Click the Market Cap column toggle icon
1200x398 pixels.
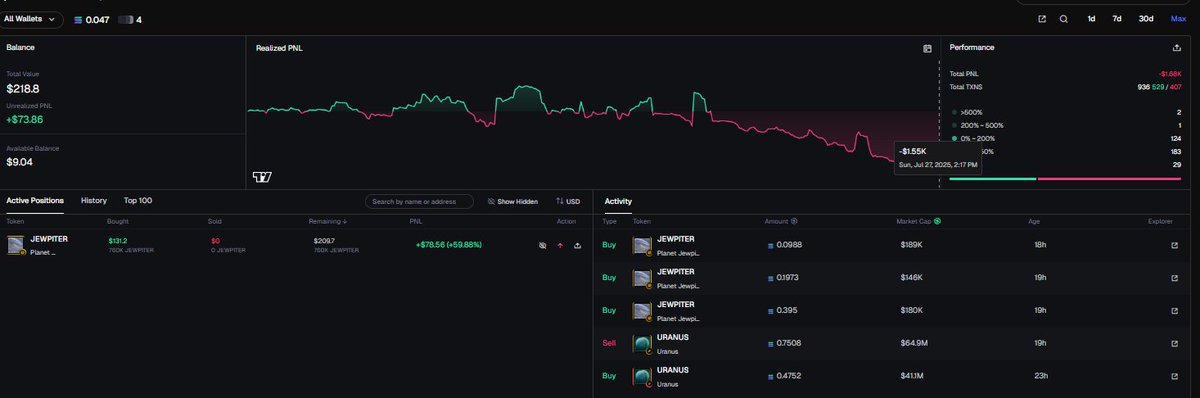point(937,221)
